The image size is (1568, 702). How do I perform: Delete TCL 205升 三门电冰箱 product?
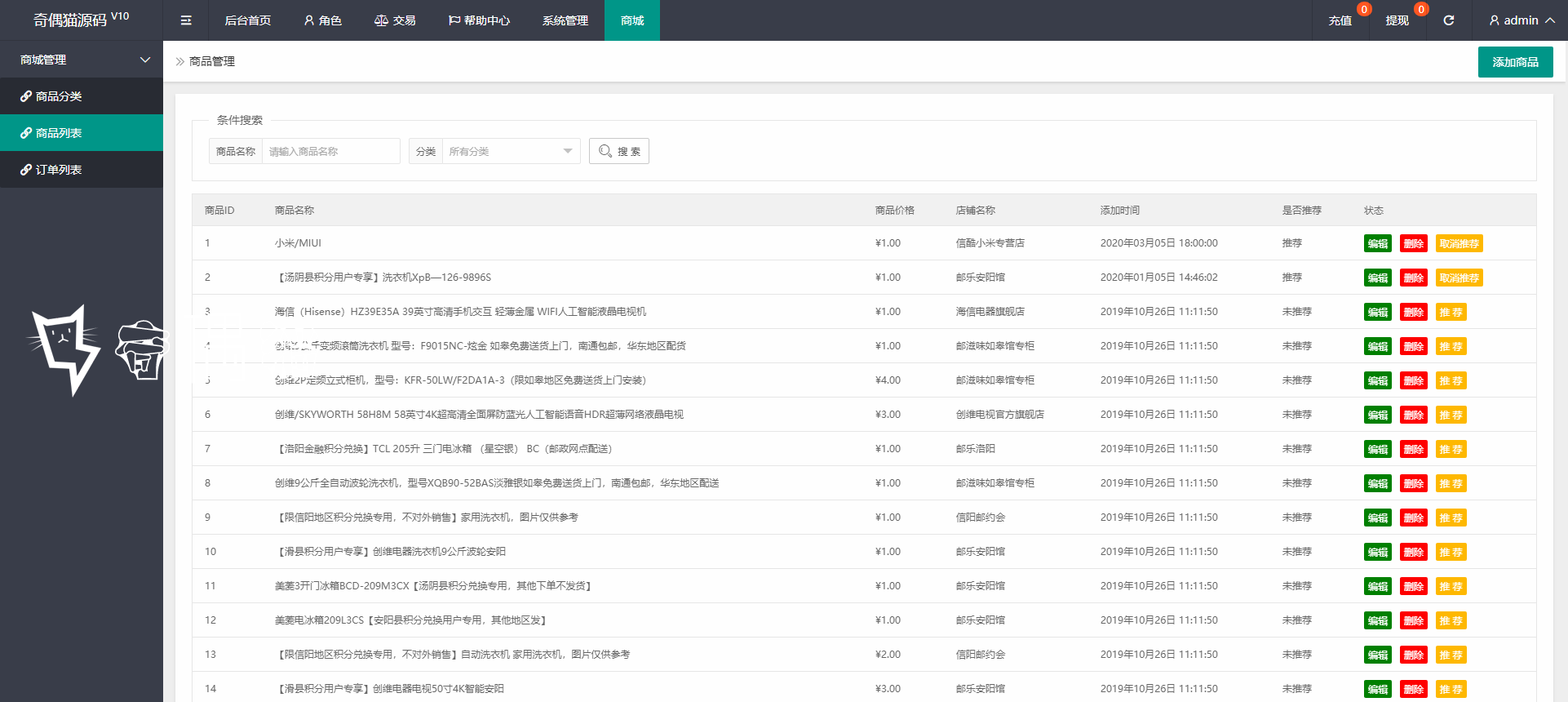pos(1414,449)
